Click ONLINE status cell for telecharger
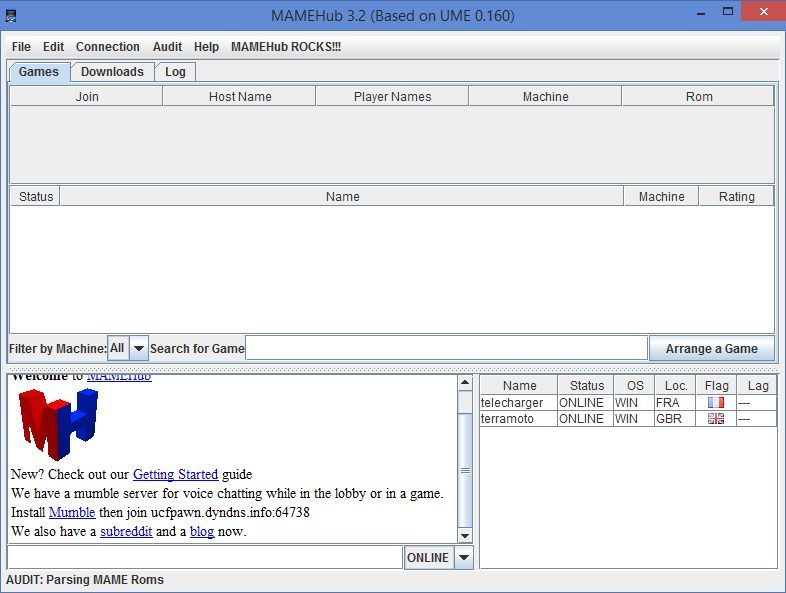Viewport: 786px width, 593px height. pos(585,403)
